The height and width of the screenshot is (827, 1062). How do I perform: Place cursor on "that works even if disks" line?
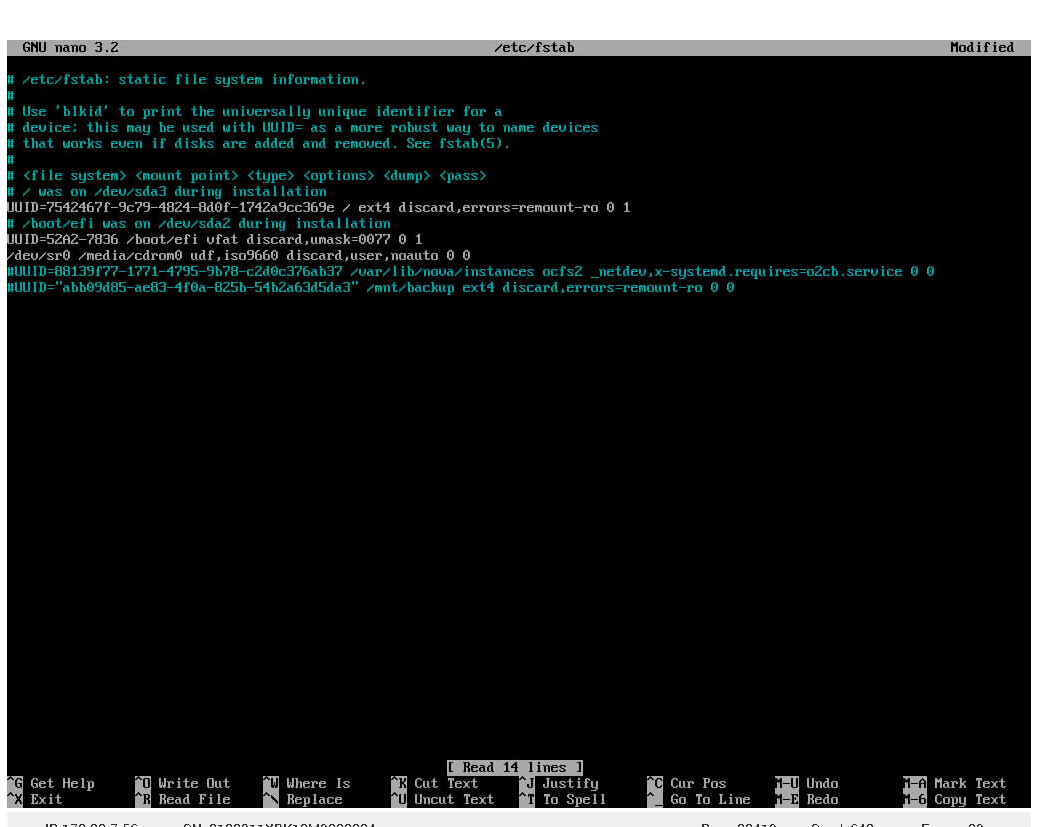click(259, 144)
